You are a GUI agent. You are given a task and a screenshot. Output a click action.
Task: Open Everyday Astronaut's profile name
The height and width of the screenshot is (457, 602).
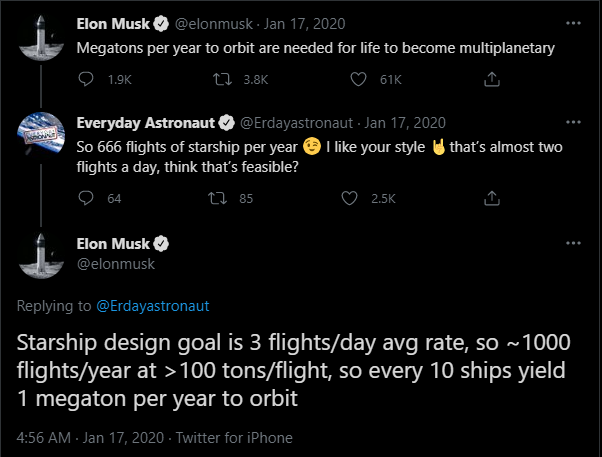(x=145, y=123)
